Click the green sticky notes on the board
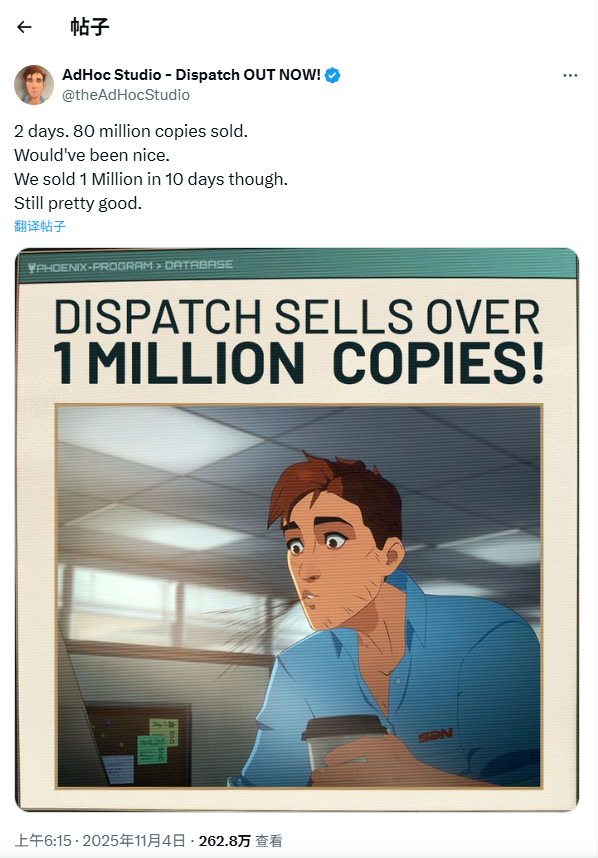Image resolution: width=598 pixels, height=858 pixels. point(158,741)
